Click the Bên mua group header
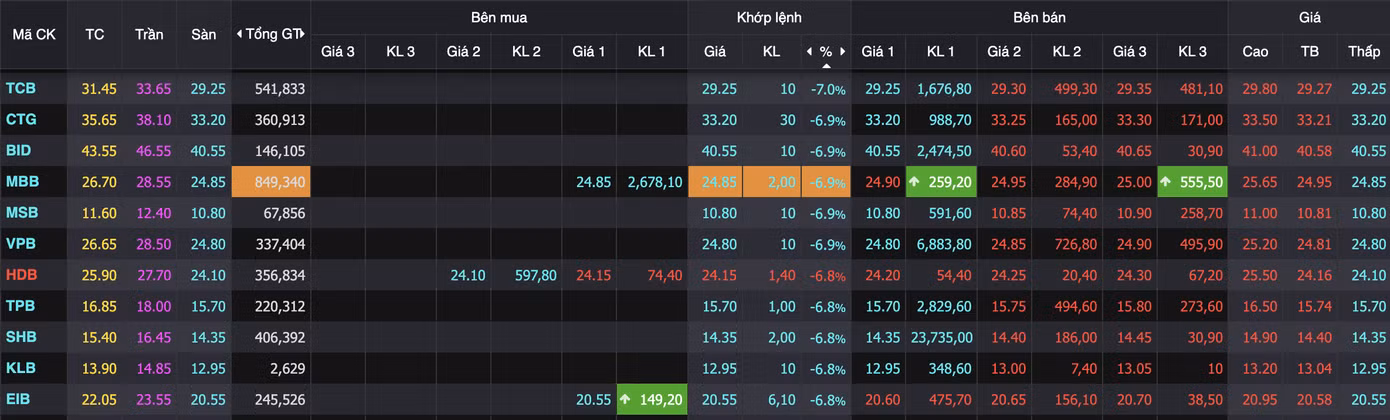 499,17
